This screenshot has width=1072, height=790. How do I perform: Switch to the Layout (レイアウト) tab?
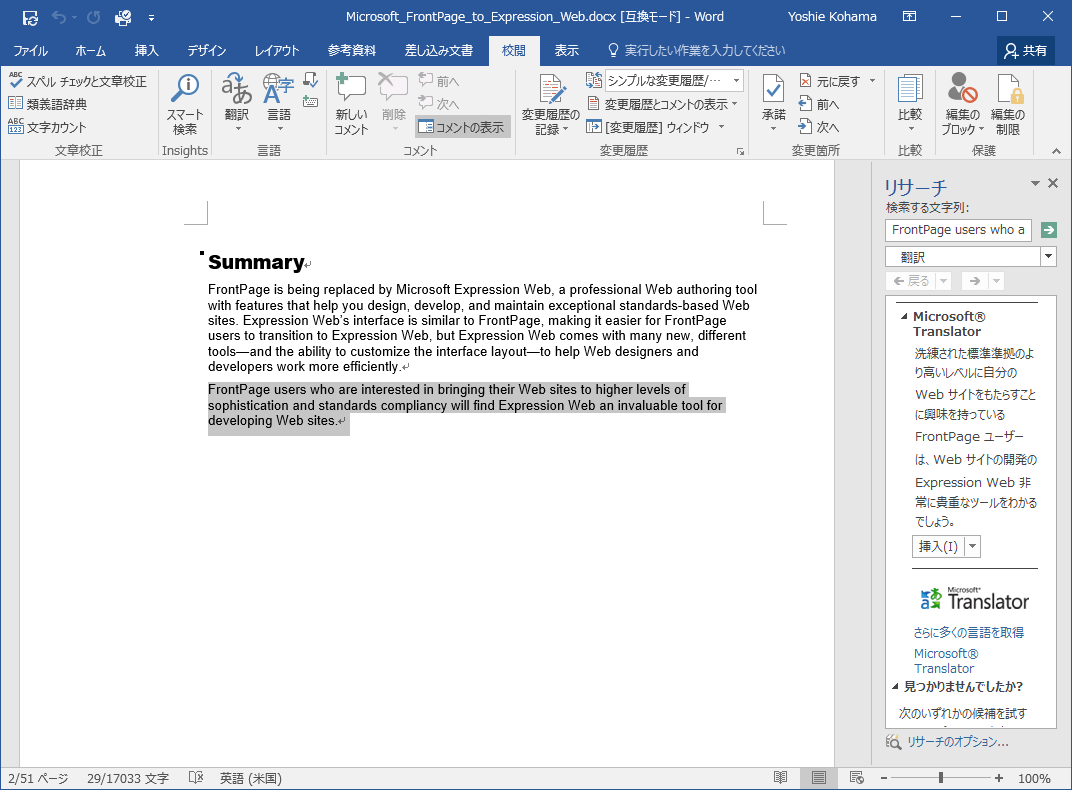277,51
